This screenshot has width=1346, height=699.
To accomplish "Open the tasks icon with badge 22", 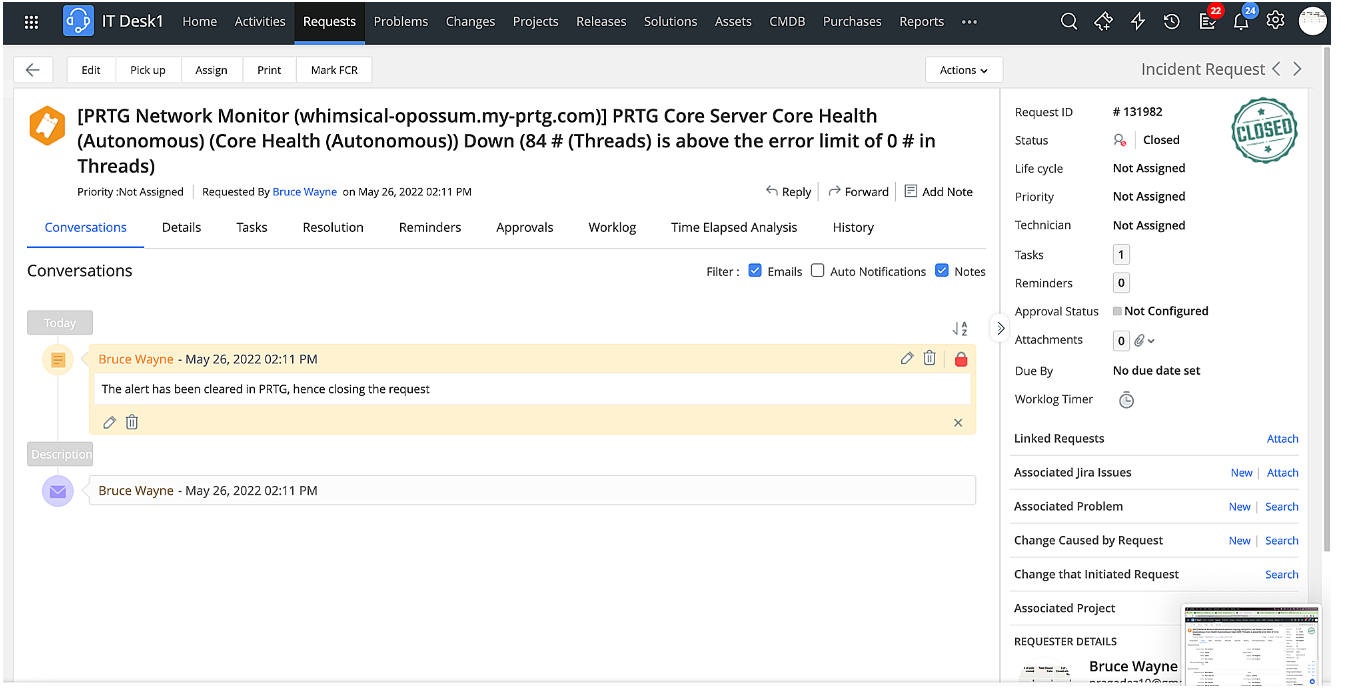I will click(x=1208, y=20).
